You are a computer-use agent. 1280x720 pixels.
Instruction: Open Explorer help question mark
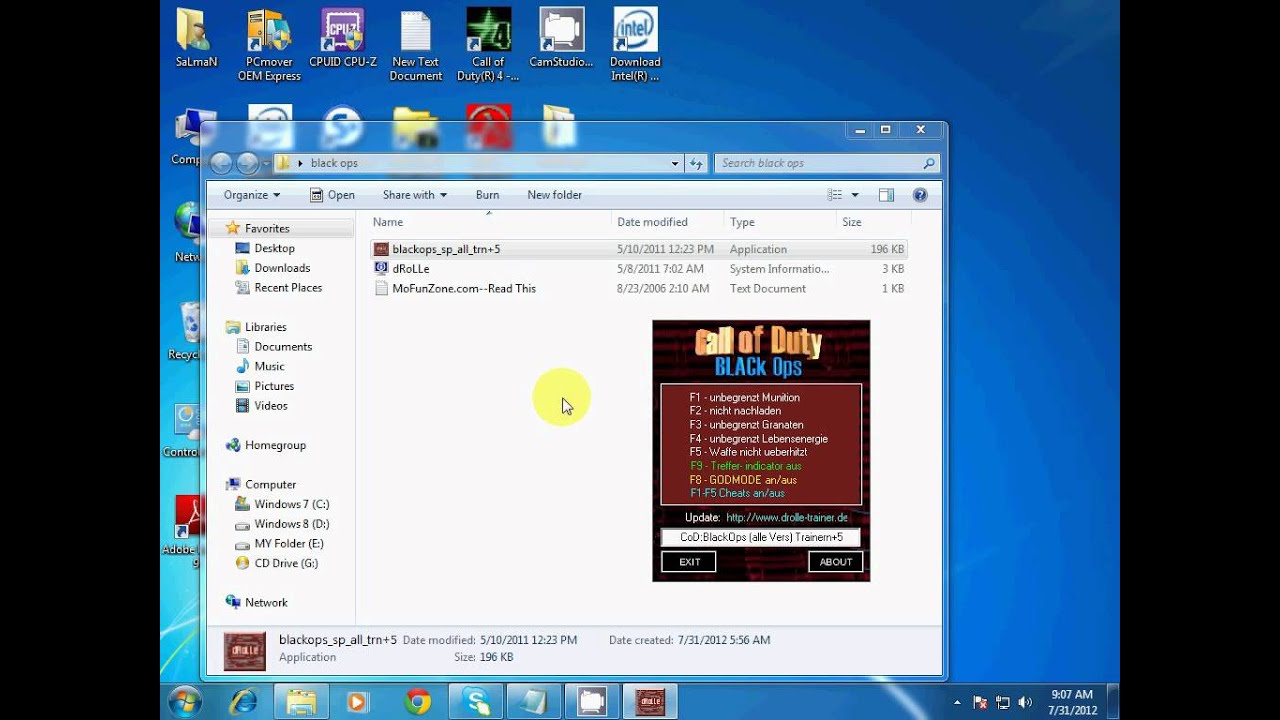click(x=920, y=195)
